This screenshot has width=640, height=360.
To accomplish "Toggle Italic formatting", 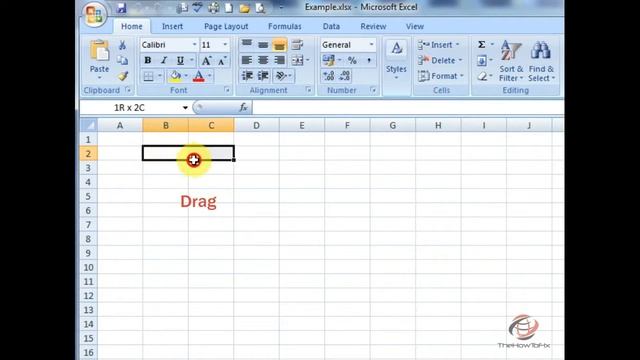I will tap(164, 61).
